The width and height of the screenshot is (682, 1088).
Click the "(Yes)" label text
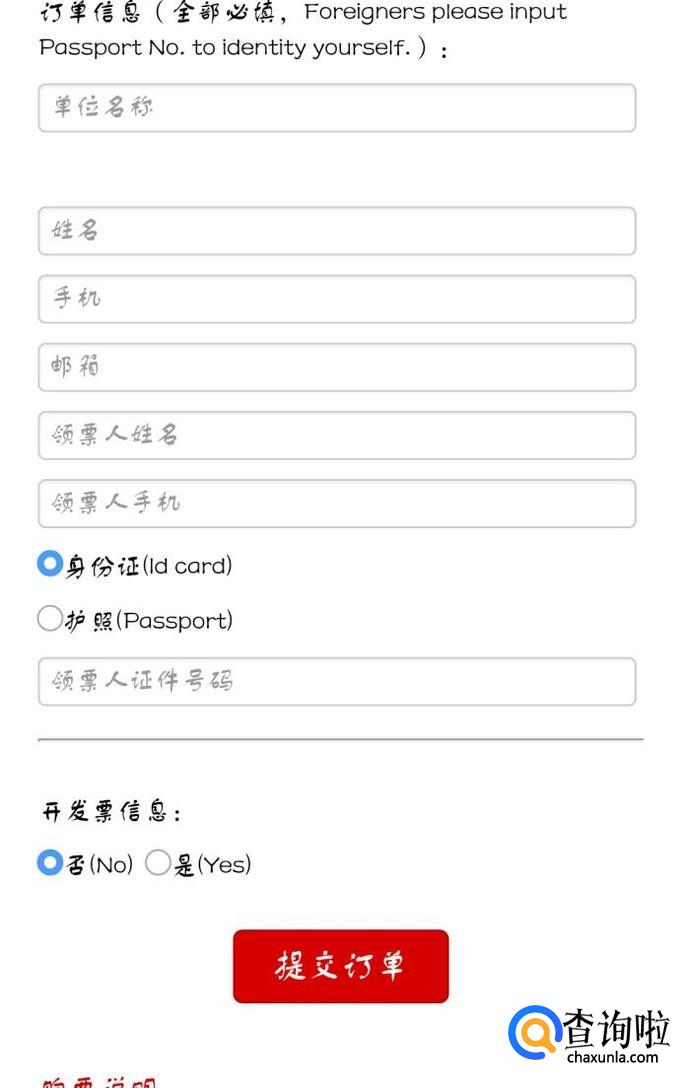[x=224, y=865]
